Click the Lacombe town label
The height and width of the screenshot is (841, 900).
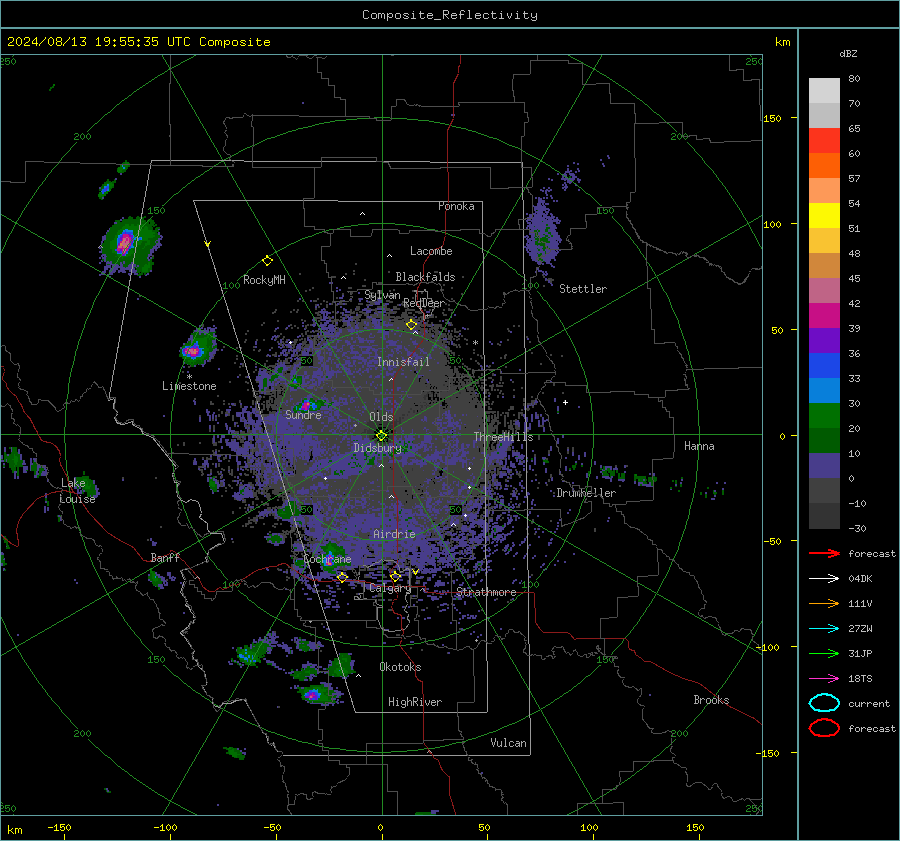coord(431,251)
